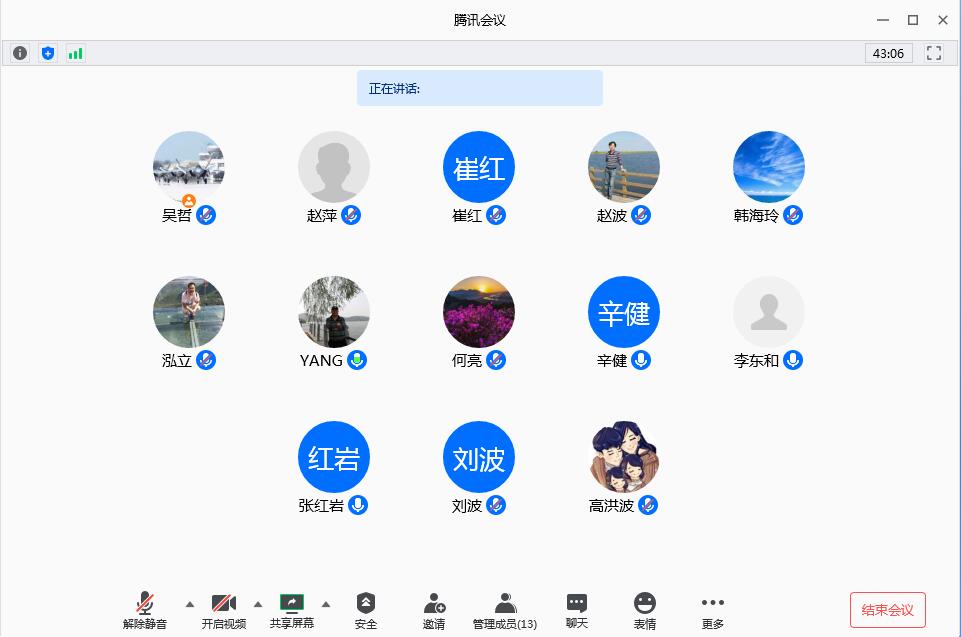Click the microphone icon next to YANG
This screenshot has height=637, width=961.
[357, 360]
